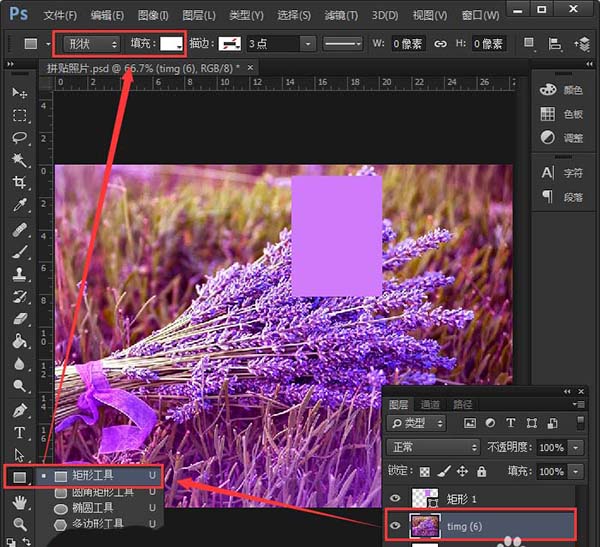
Task: Select the Crop tool in toolbar
Action: coord(19,182)
